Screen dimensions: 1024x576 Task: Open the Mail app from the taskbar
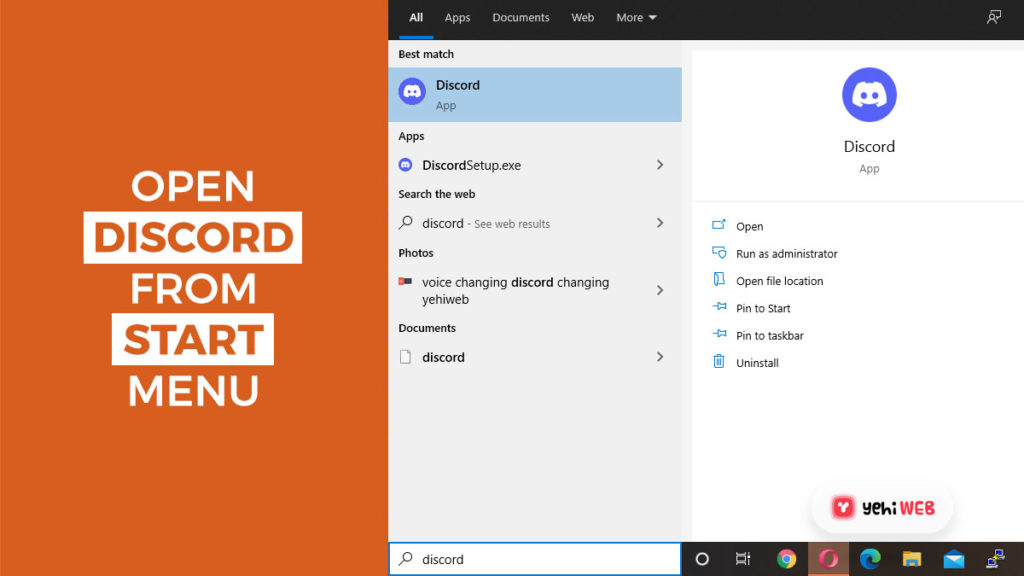(953, 559)
